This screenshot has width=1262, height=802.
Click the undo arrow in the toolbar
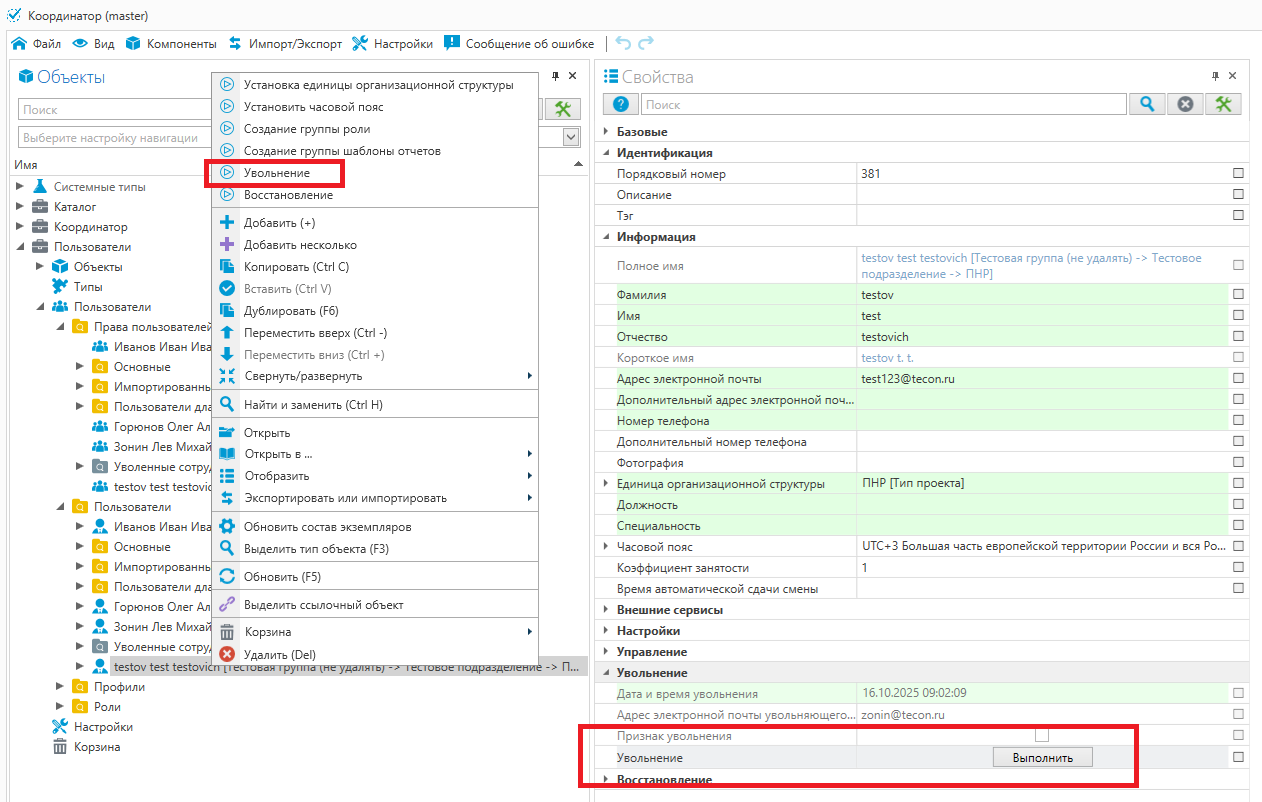[x=623, y=43]
